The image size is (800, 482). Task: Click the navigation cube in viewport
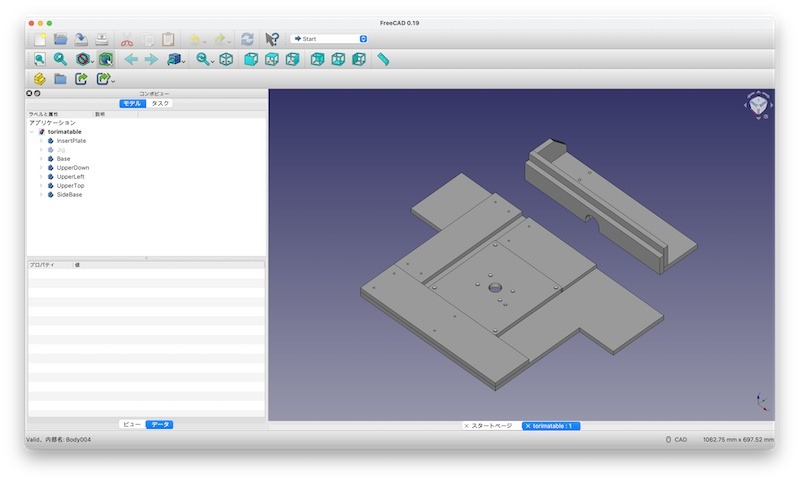point(757,105)
